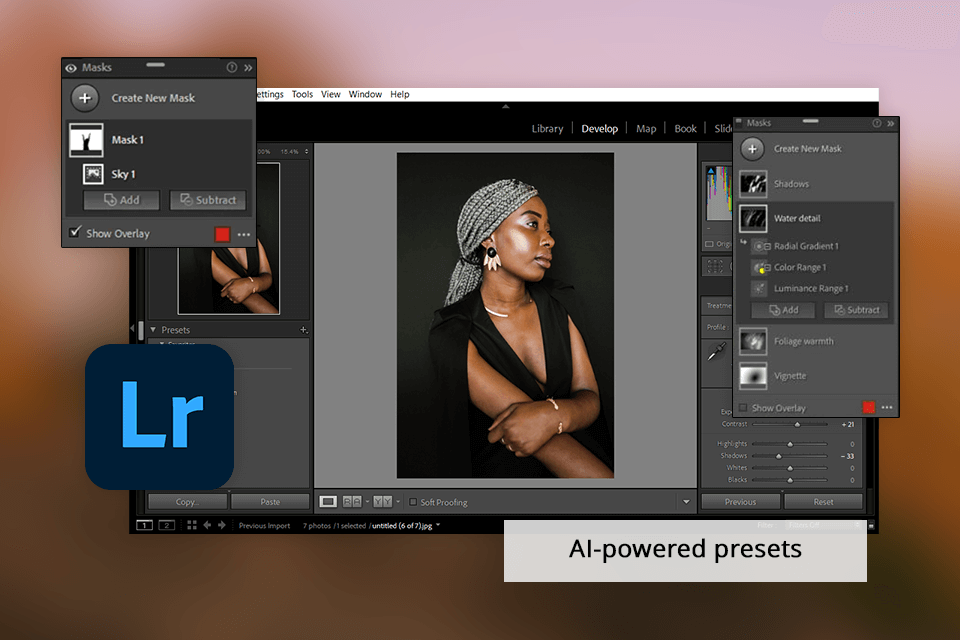Switch to the Develop module

pos(599,129)
